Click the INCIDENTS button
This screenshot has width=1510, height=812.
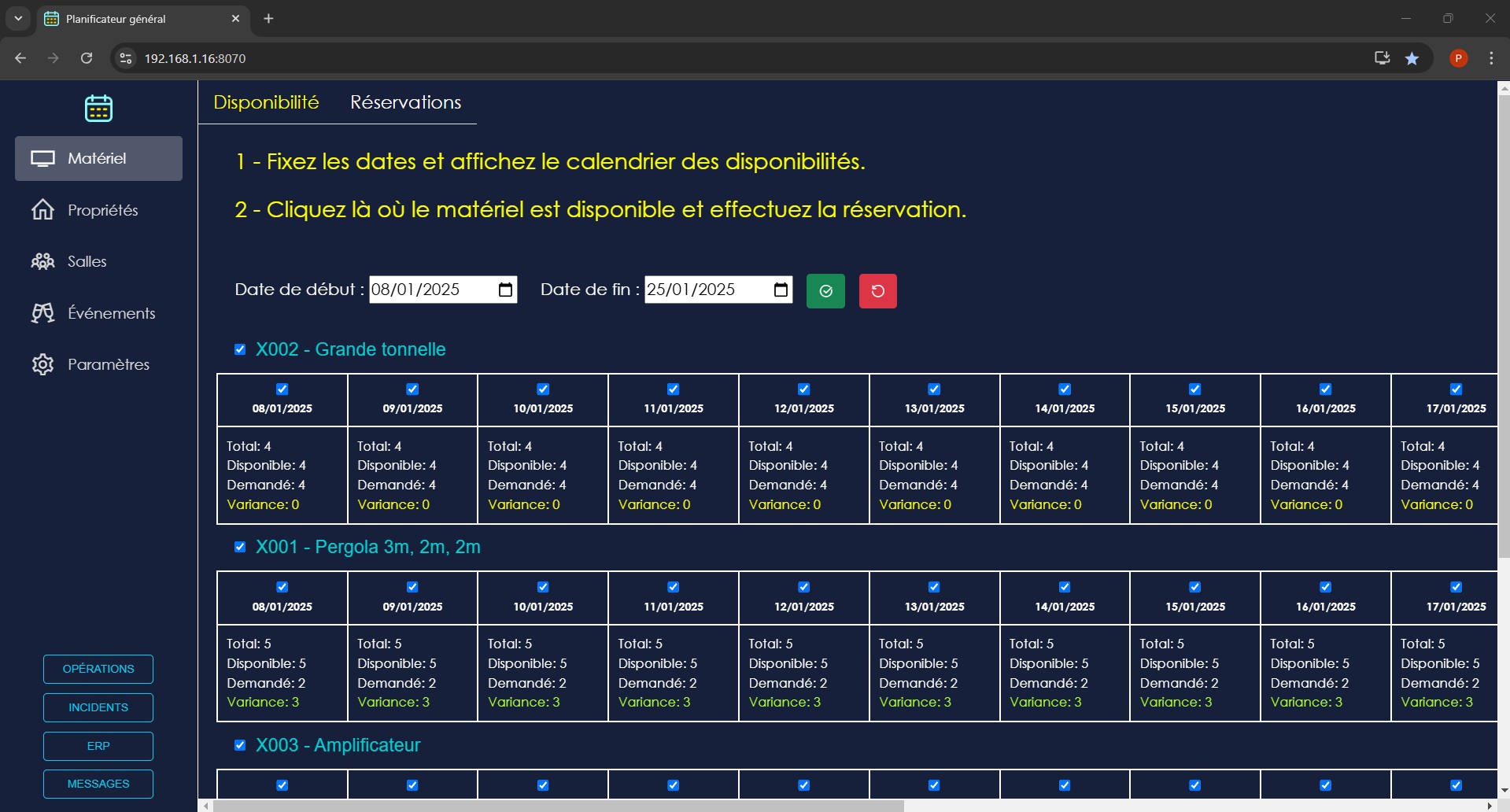98,707
